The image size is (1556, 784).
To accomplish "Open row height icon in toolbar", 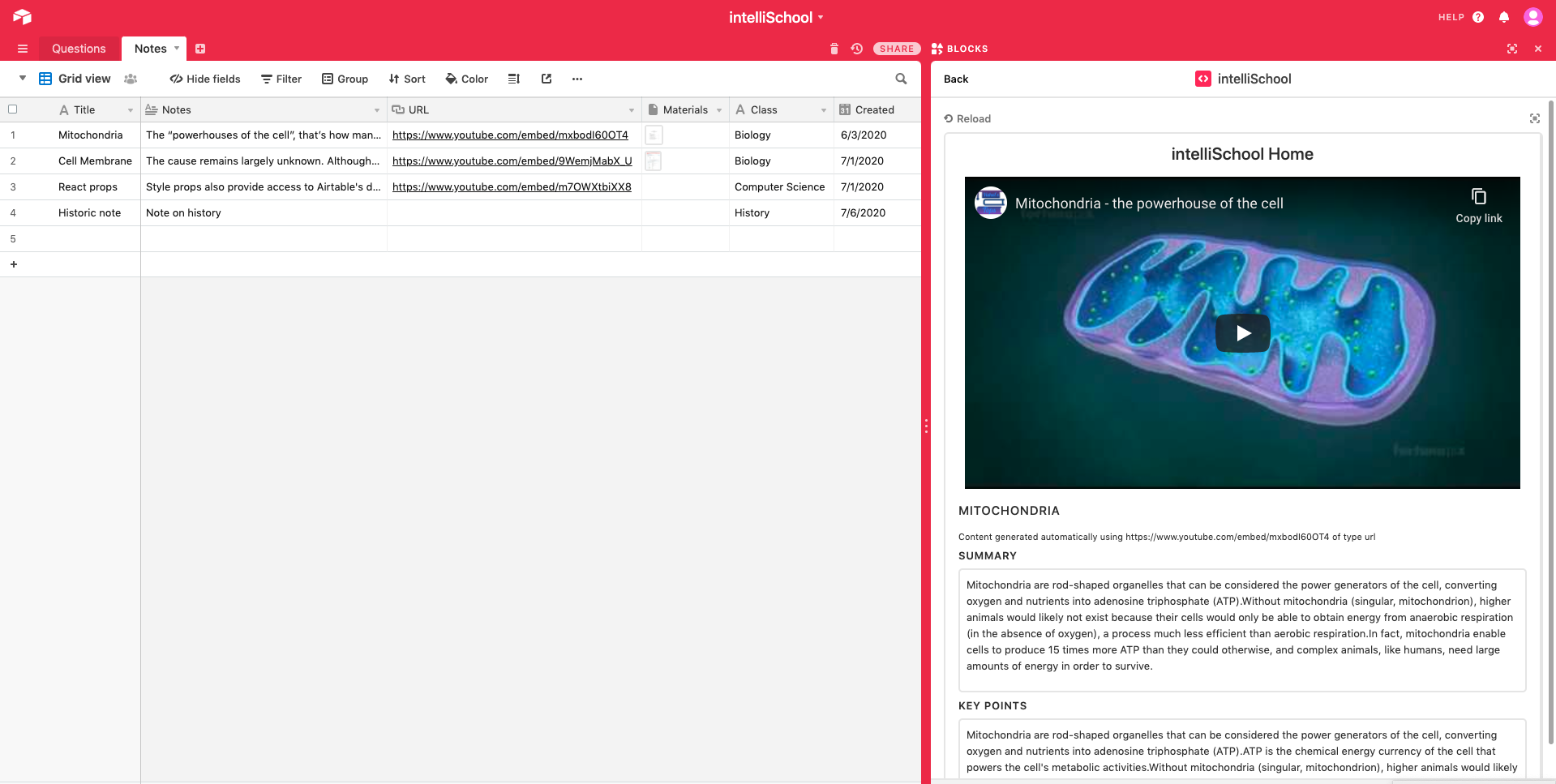I will (x=514, y=79).
